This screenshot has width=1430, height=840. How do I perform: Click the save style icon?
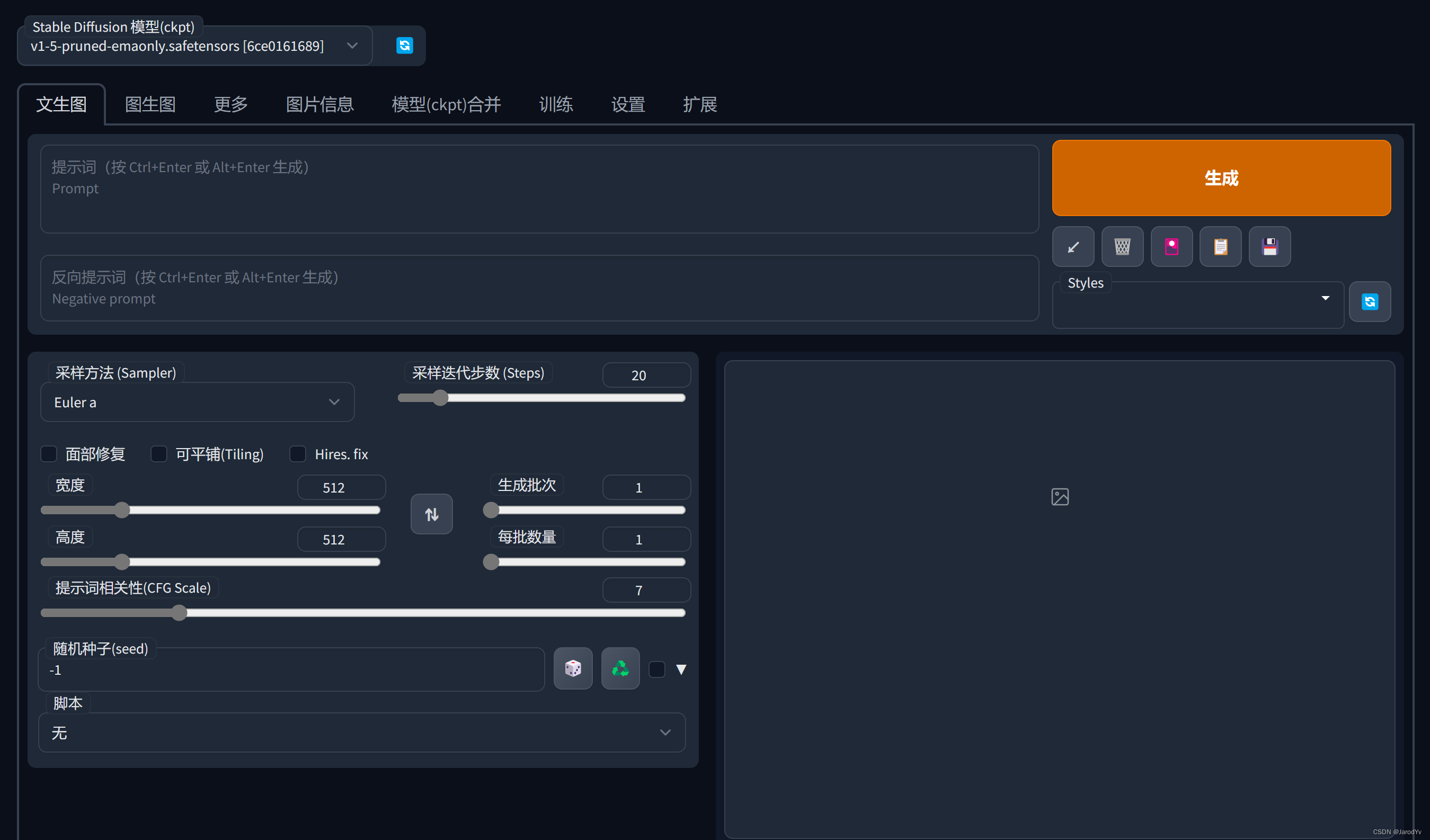(x=1270, y=246)
